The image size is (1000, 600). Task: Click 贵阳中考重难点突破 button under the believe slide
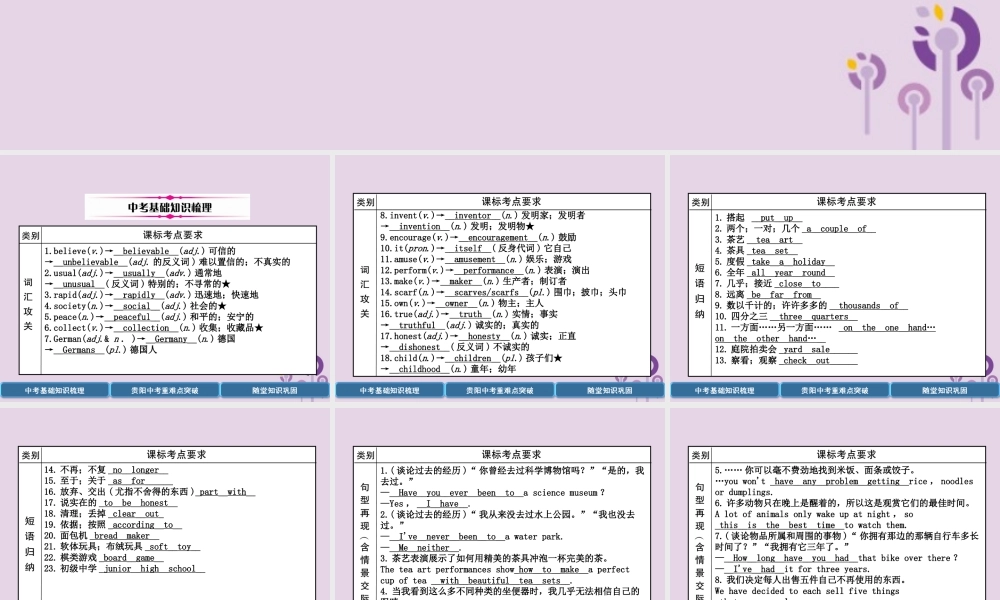[165, 390]
